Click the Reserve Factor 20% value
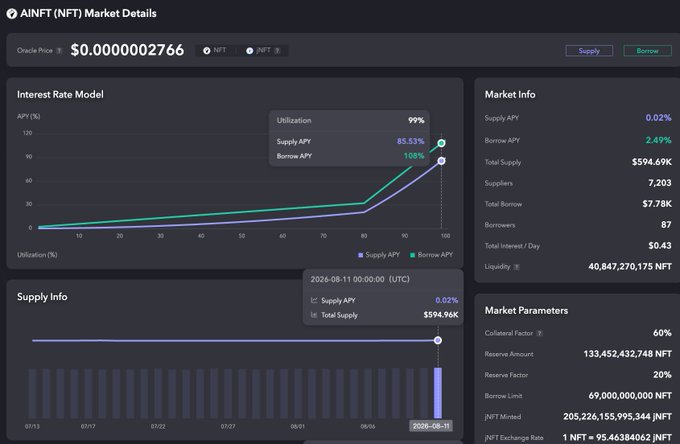680x444 pixels. point(662,375)
